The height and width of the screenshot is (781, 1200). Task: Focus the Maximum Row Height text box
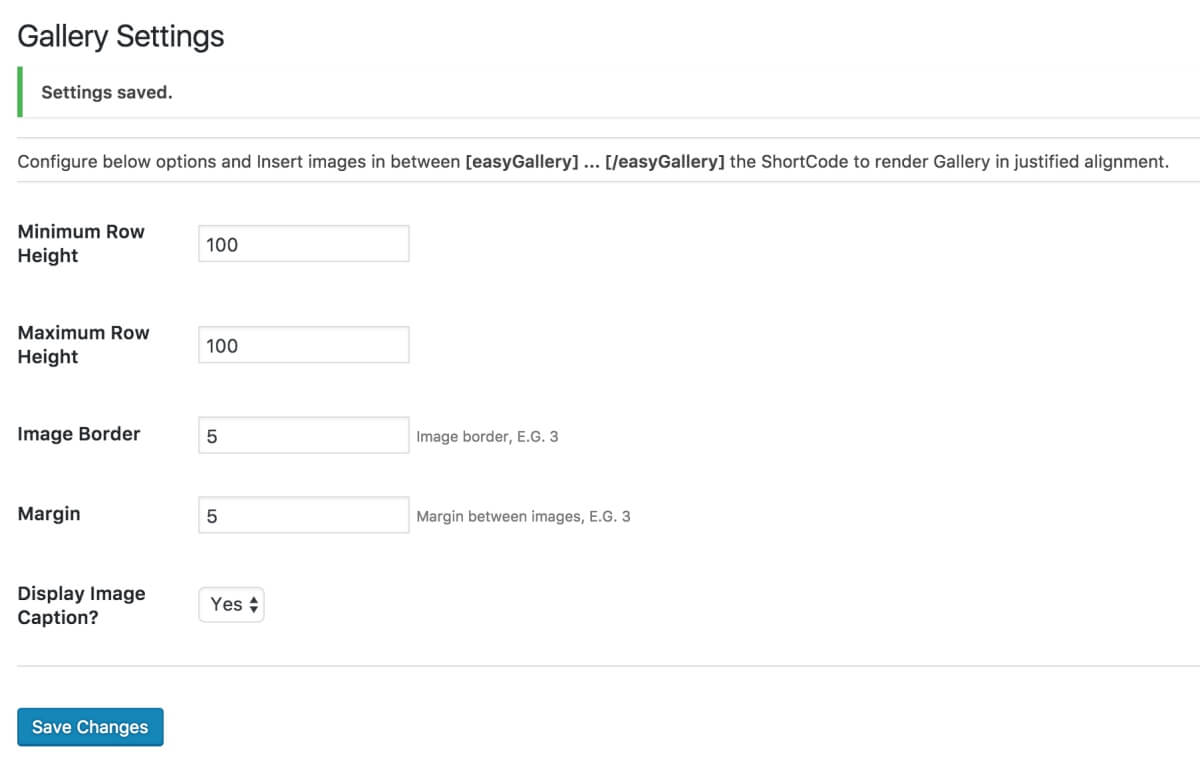point(304,345)
